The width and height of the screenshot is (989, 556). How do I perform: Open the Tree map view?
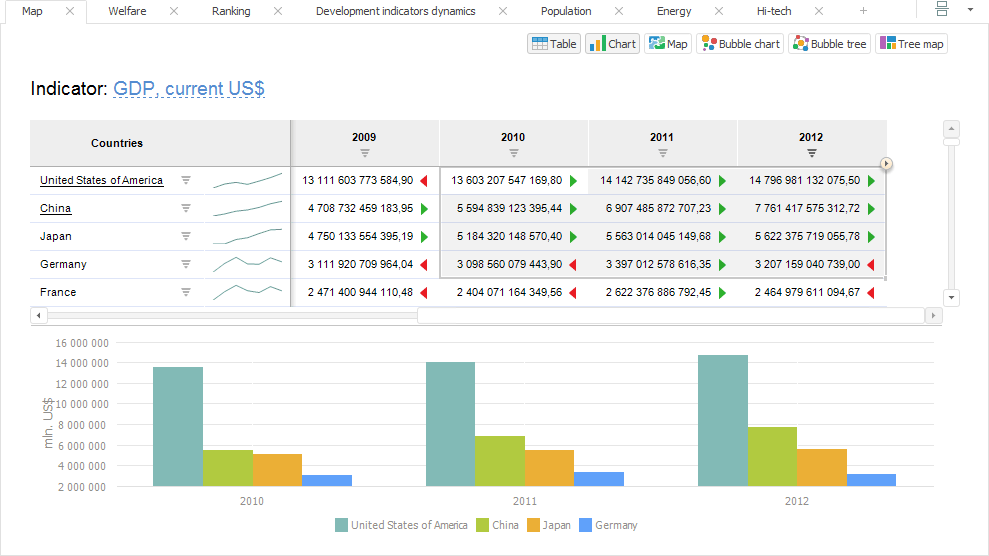(910, 44)
